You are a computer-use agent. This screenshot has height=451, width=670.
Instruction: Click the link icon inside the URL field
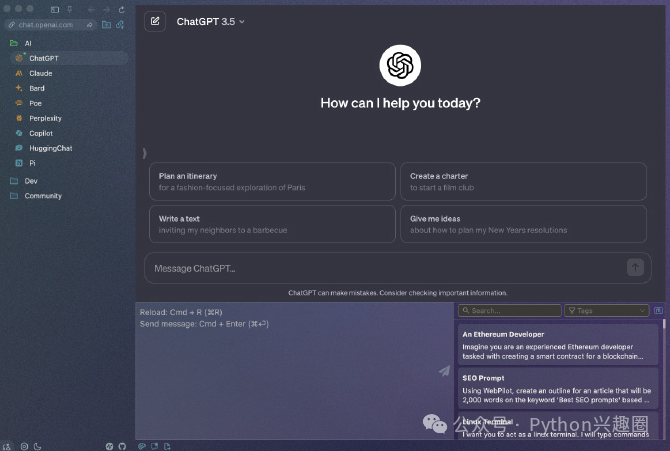12,25
